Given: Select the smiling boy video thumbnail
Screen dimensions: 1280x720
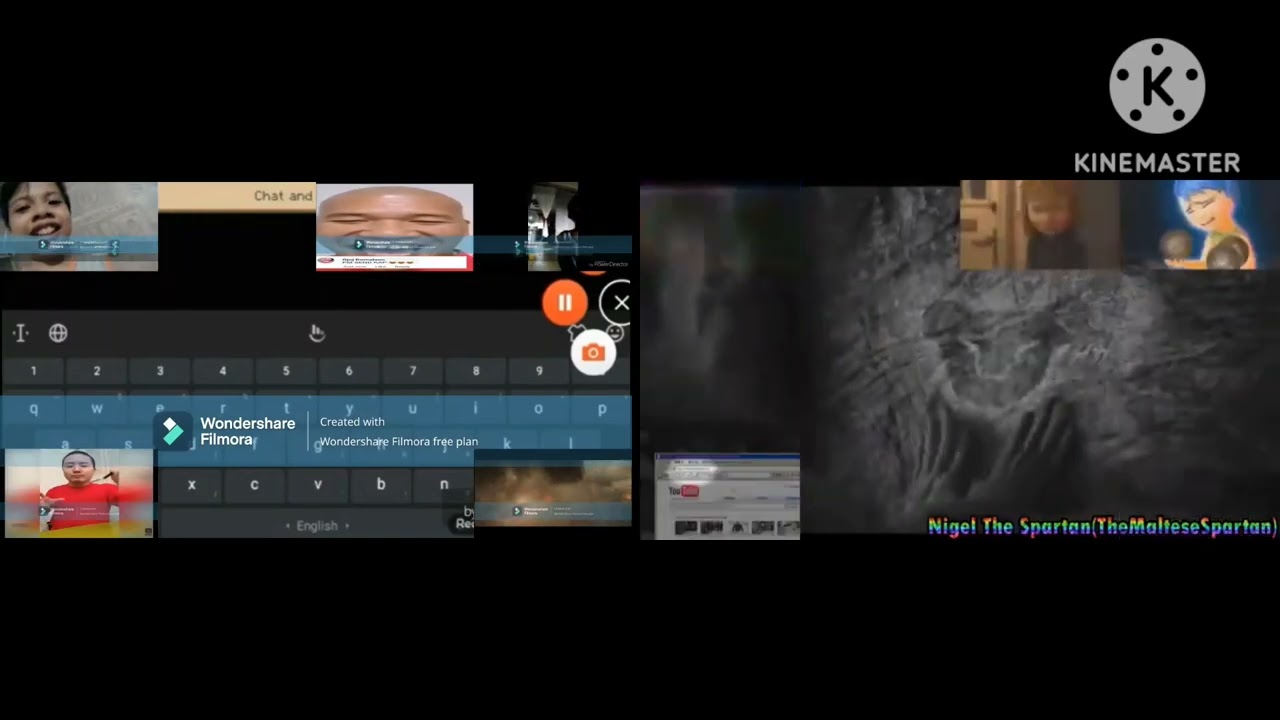Looking at the screenshot, I should (79, 227).
